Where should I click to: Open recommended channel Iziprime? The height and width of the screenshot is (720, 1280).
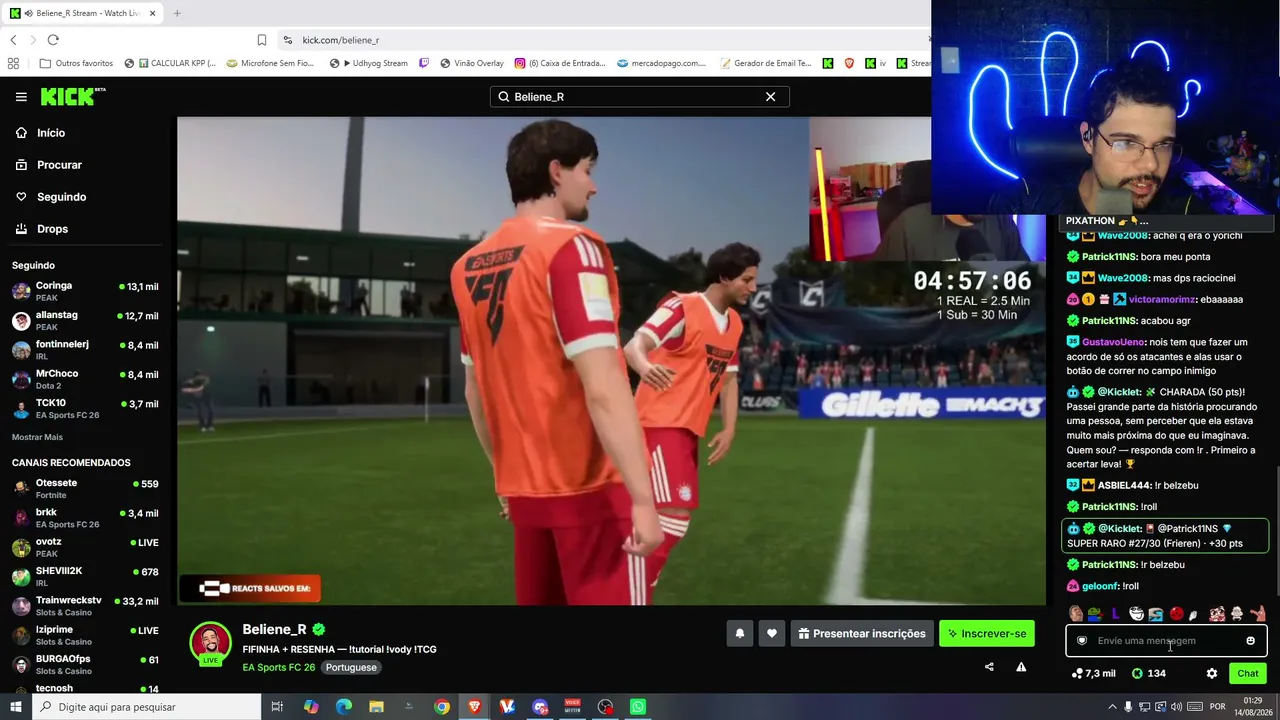click(x=85, y=635)
